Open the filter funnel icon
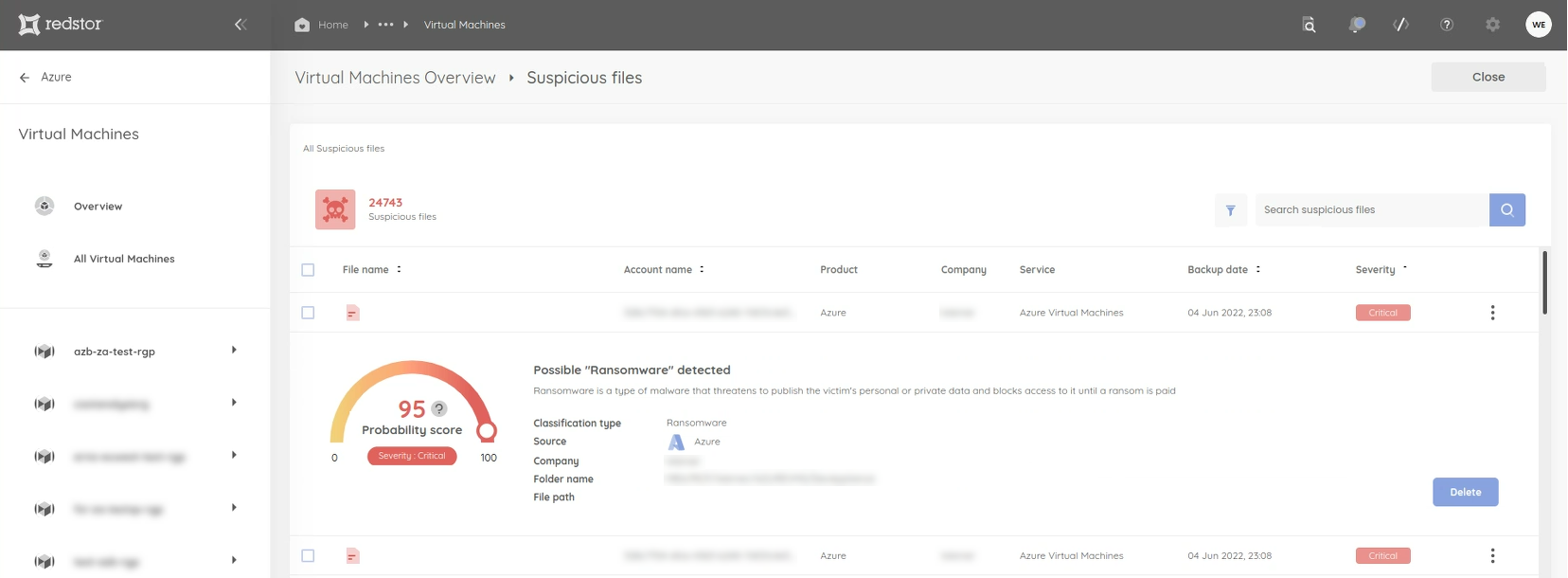 (x=1230, y=210)
